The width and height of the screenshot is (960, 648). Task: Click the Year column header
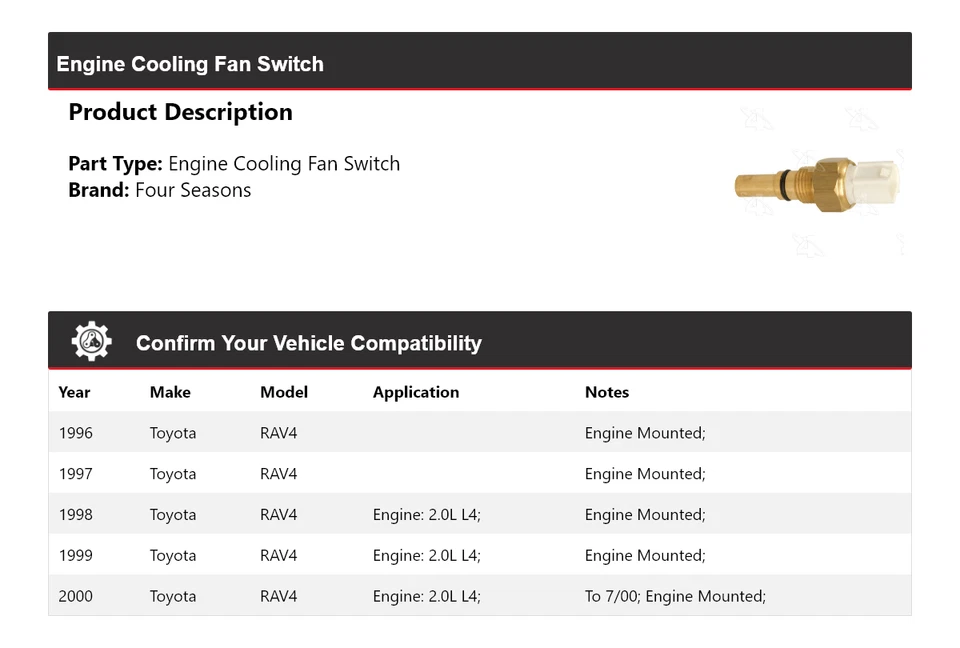74,392
